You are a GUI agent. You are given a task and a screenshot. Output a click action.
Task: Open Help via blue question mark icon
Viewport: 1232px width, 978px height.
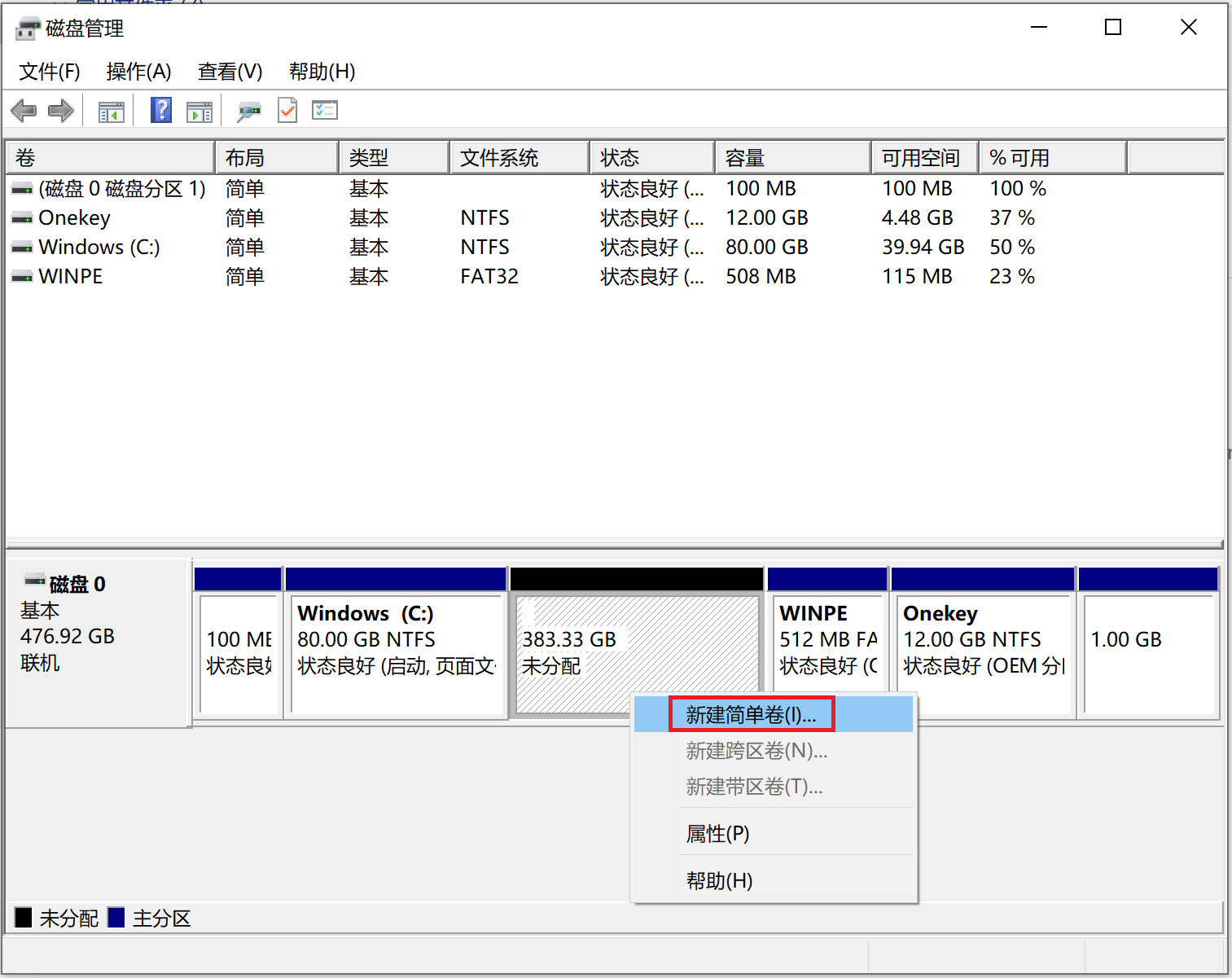pyautogui.click(x=161, y=110)
